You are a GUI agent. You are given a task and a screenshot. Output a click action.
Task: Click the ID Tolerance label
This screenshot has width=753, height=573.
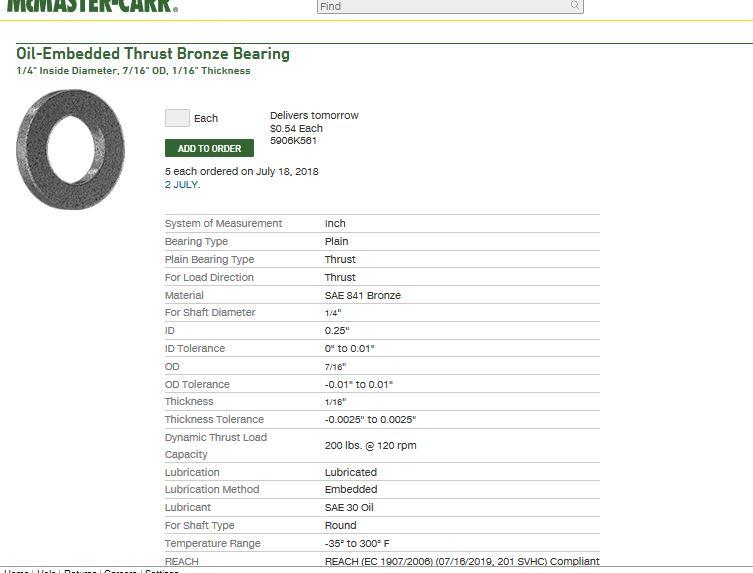tap(195, 348)
